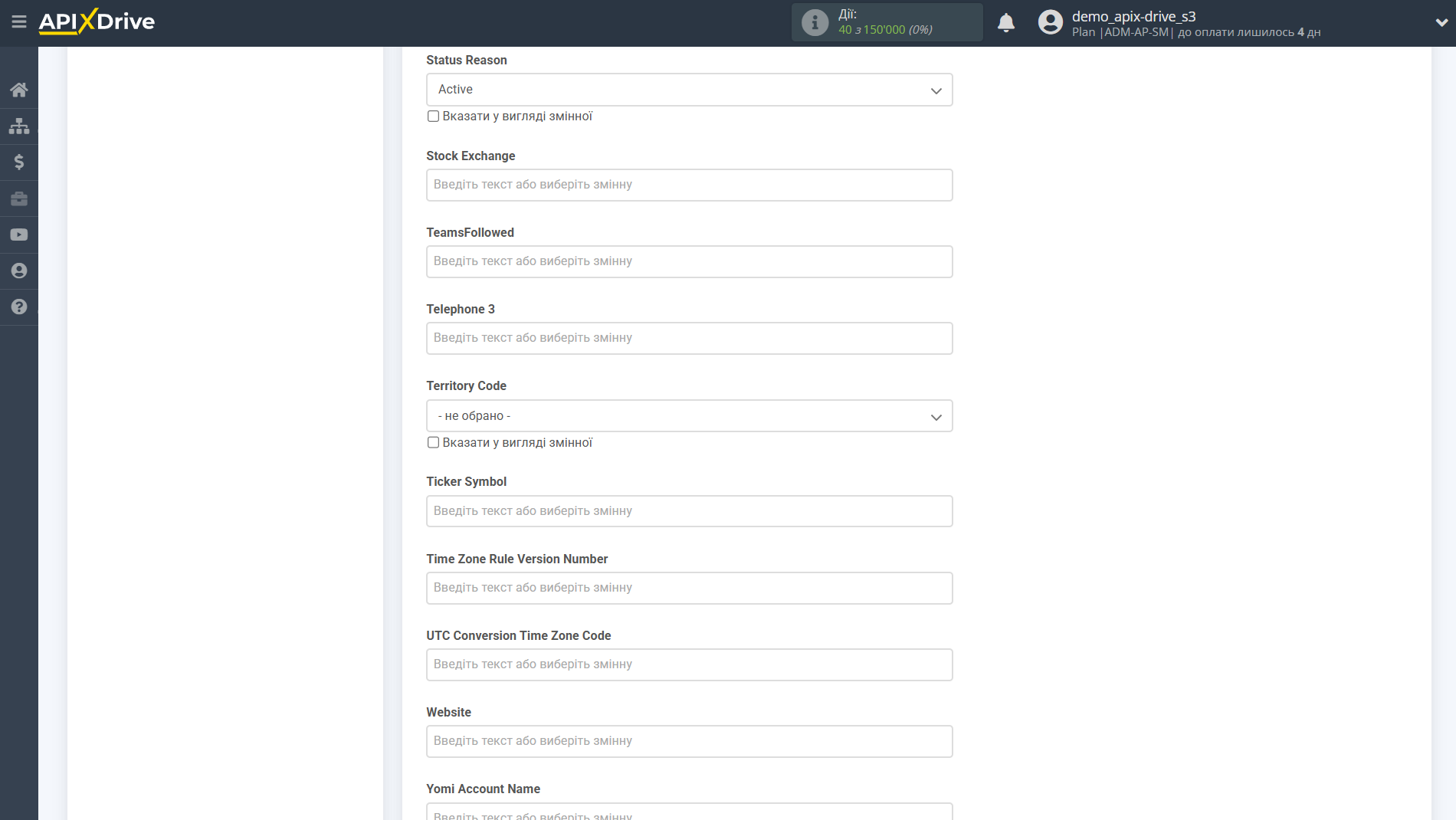The image size is (1456, 820).
Task: Open the briefcase sidebar icon
Action: (x=19, y=198)
